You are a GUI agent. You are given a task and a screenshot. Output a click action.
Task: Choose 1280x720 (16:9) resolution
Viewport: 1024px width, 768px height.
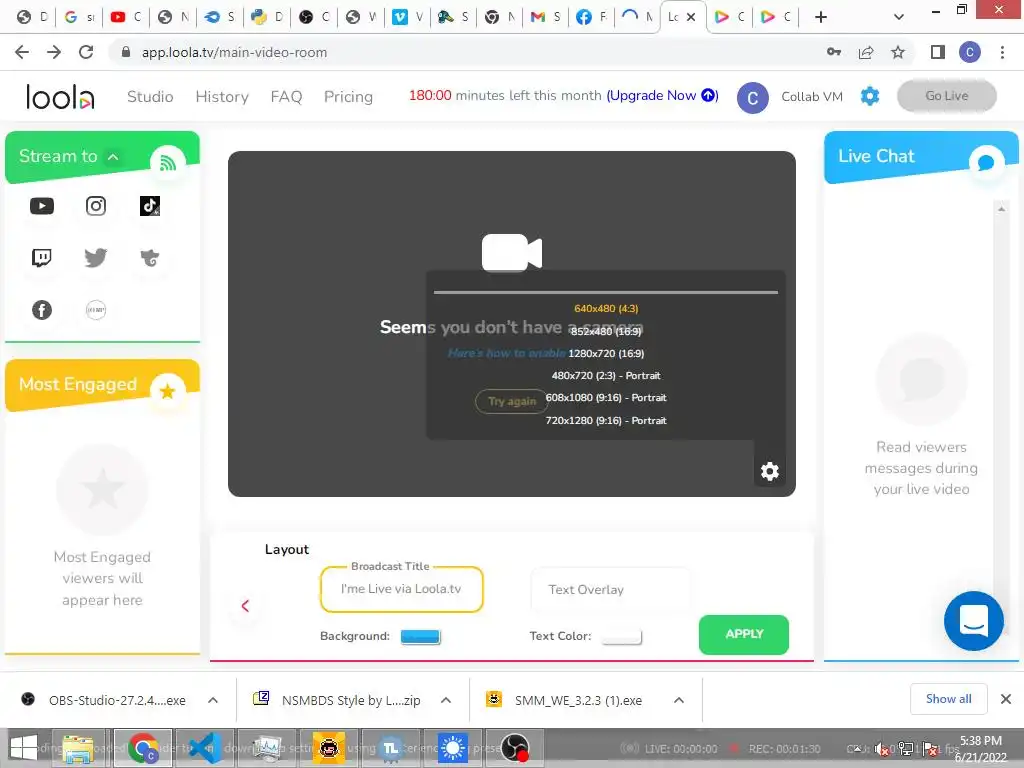[x=606, y=353]
